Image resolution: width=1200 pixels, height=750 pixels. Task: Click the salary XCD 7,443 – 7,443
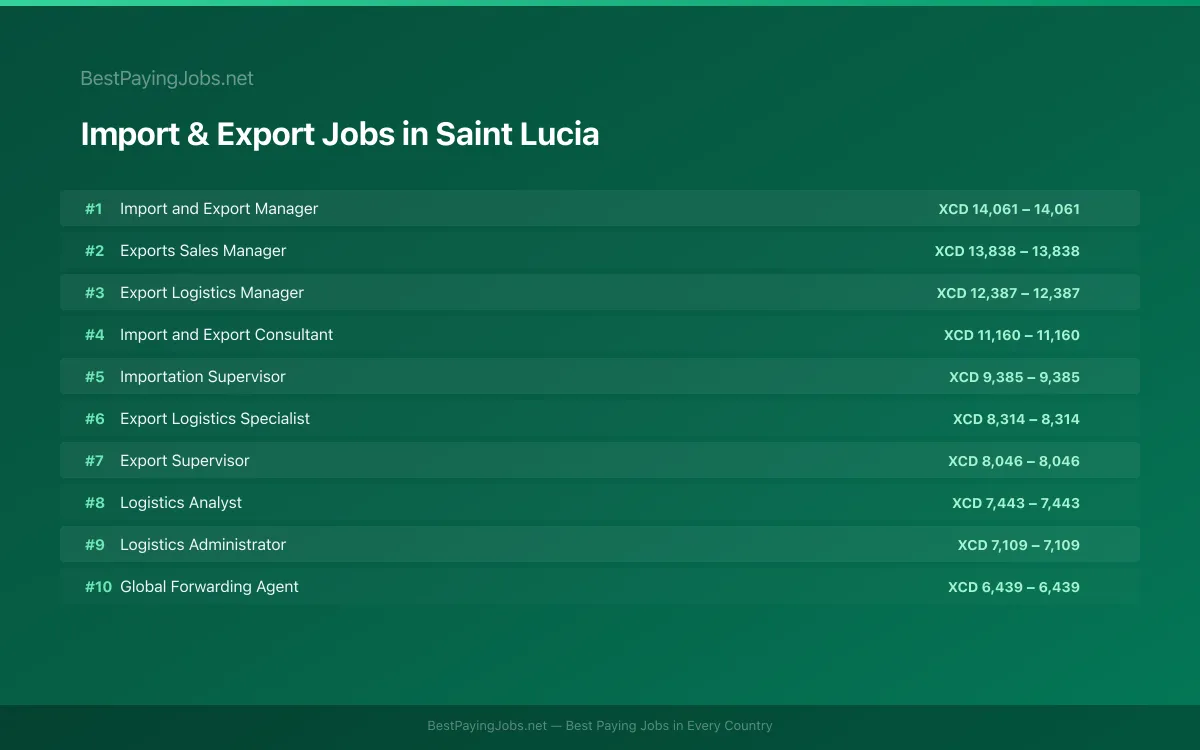point(1016,503)
